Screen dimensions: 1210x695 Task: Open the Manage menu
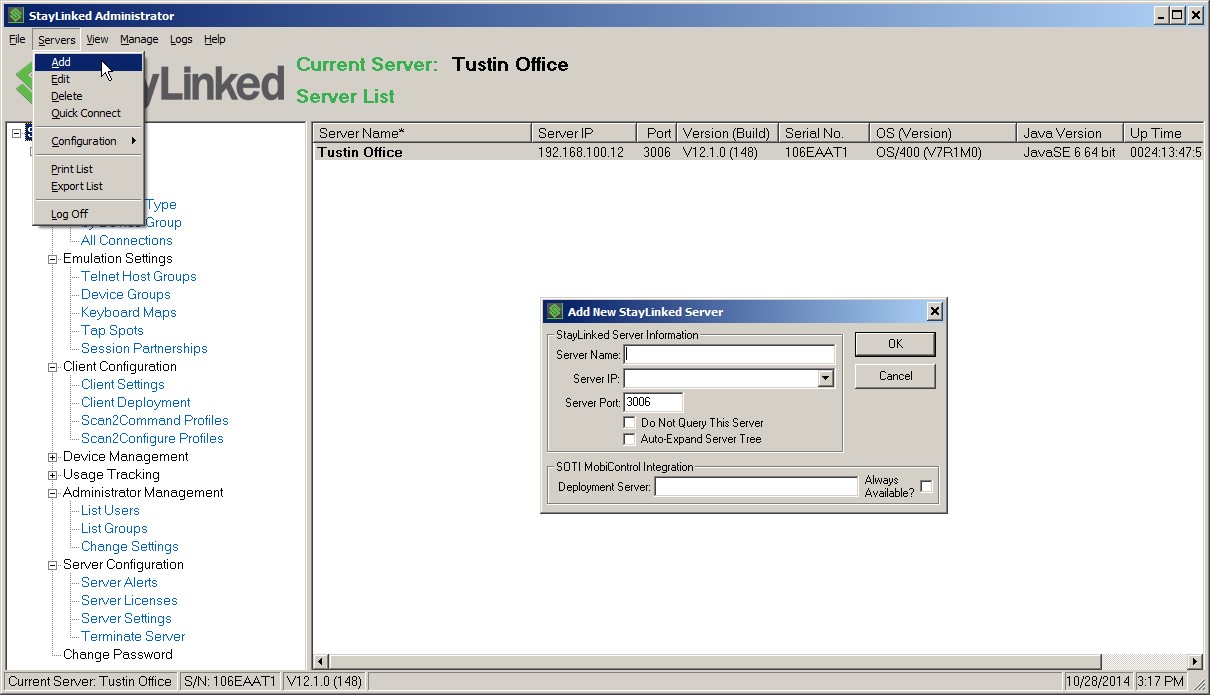tap(139, 39)
